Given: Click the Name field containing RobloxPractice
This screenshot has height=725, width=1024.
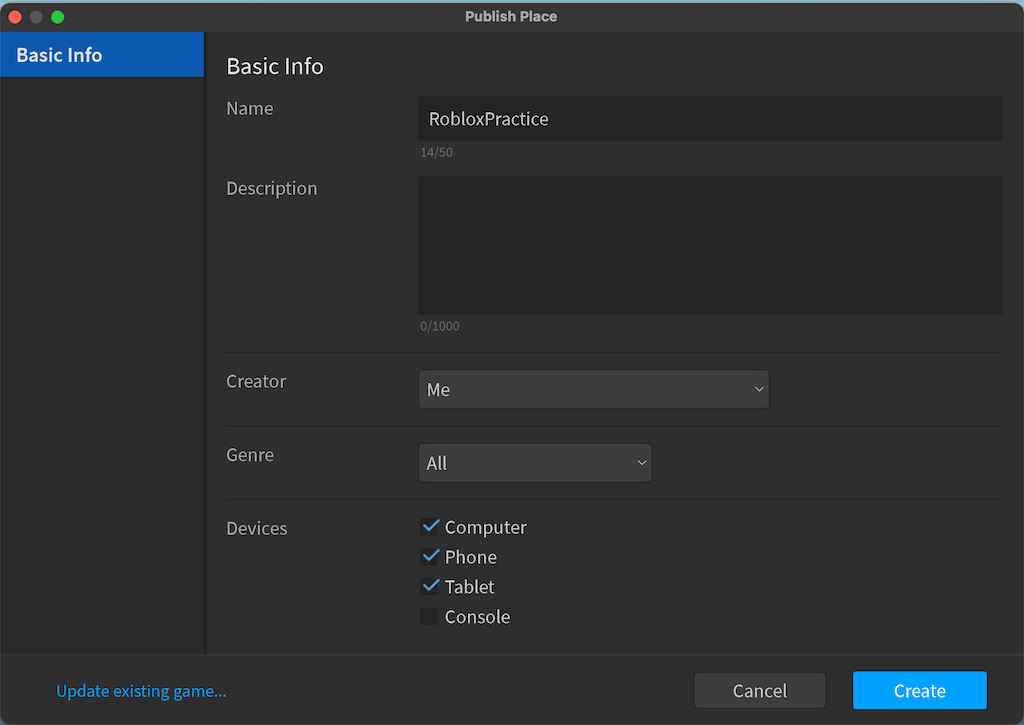Looking at the screenshot, I should (710, 119).
